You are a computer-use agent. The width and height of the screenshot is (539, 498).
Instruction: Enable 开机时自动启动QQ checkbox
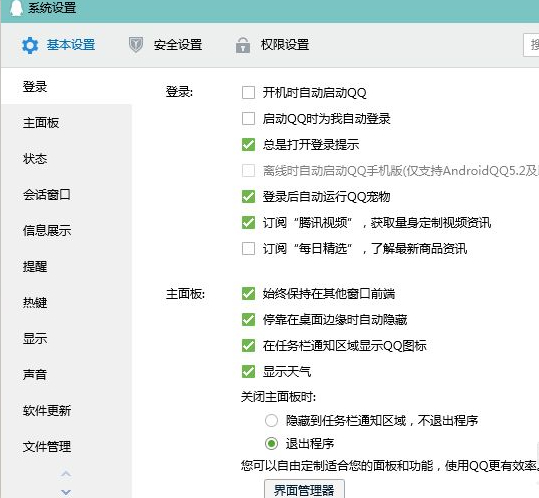click(x=248, y=92)
